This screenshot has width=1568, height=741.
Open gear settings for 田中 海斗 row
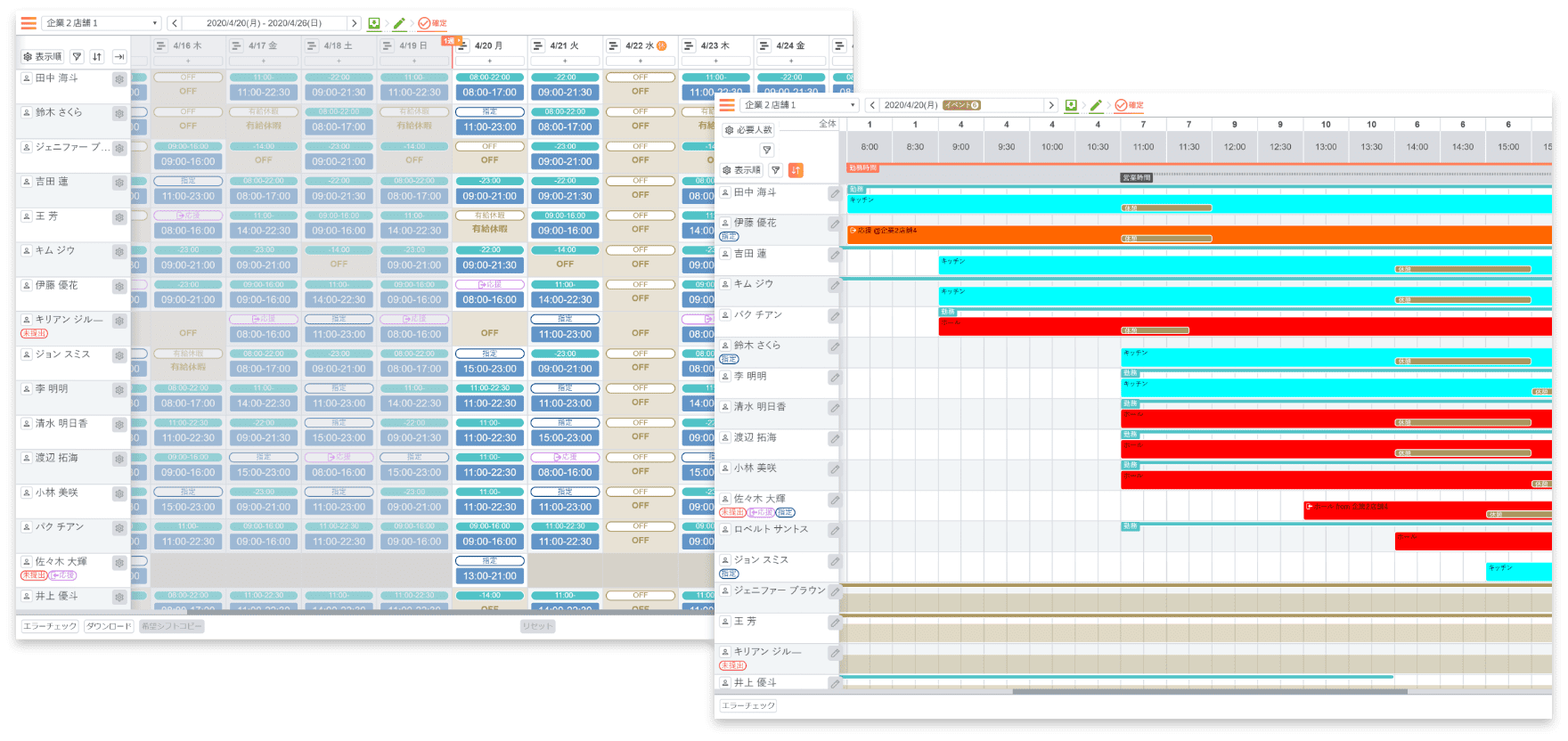click(118, 79)
